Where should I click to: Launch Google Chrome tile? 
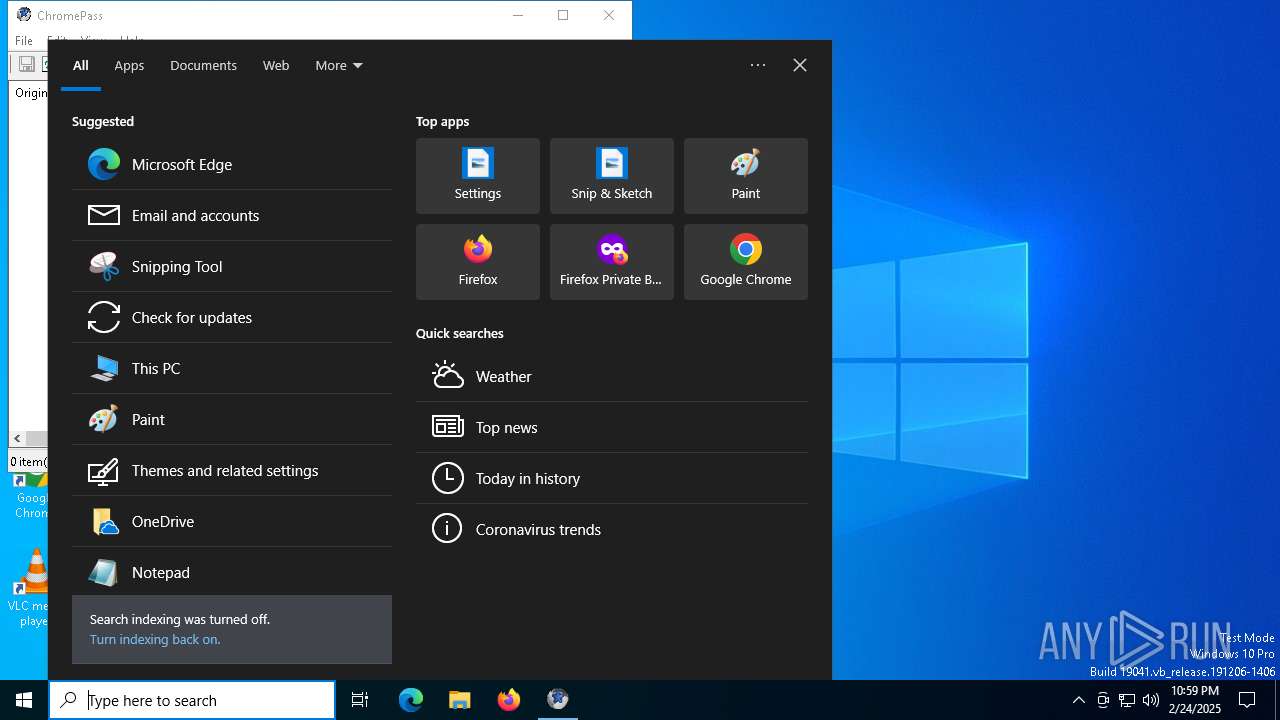[x=746, y=262]
